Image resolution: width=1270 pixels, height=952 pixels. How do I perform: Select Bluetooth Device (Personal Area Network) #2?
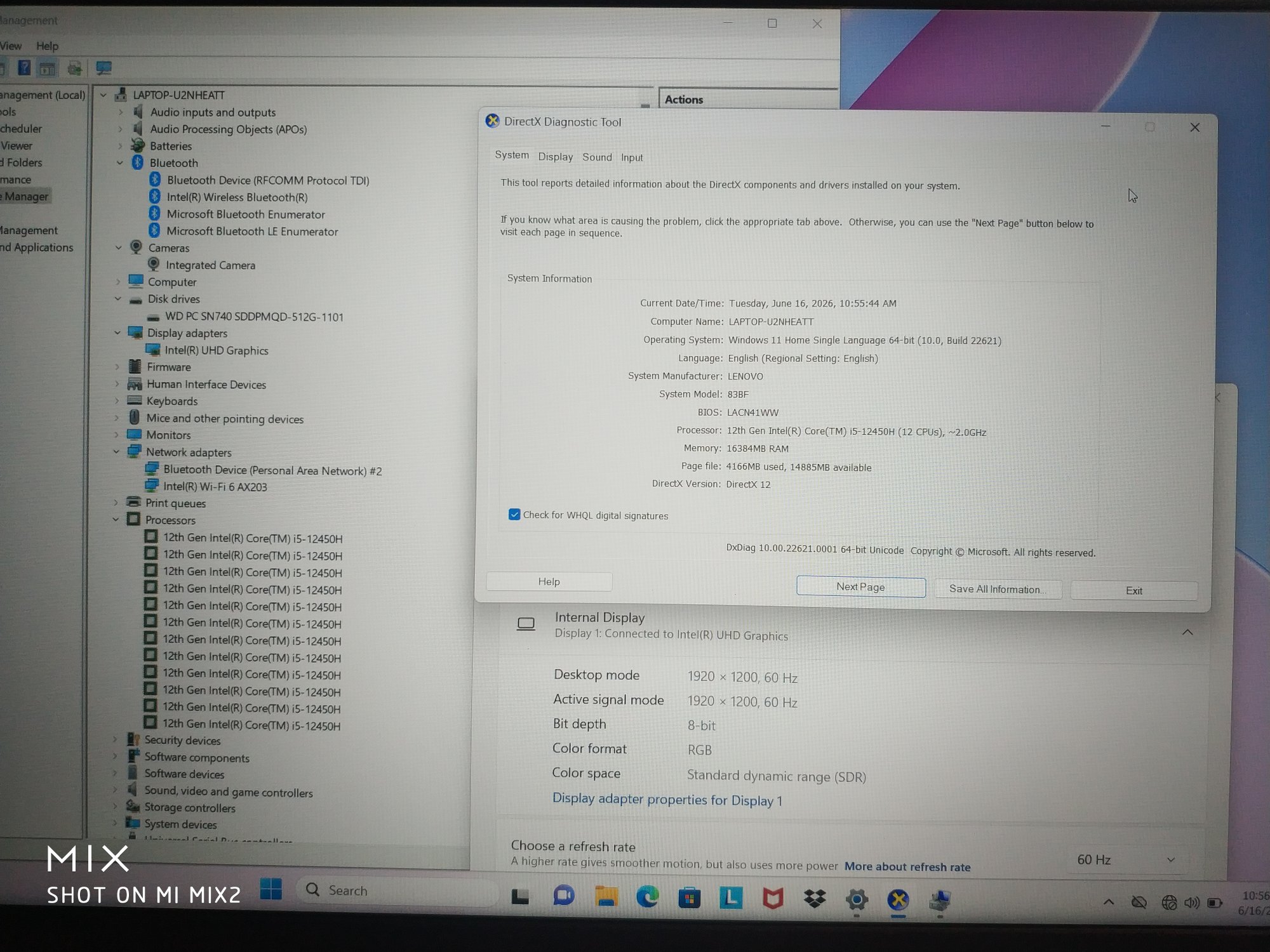(272, 470)
